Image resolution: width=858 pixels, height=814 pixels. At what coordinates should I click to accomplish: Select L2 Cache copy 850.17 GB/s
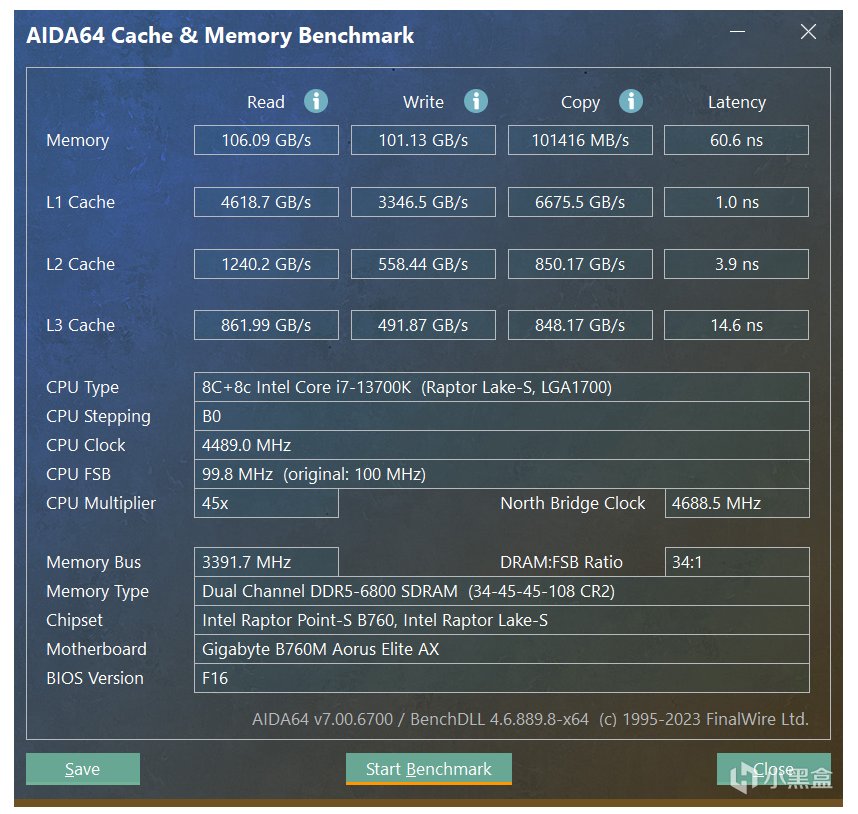[x=580, y=264]
